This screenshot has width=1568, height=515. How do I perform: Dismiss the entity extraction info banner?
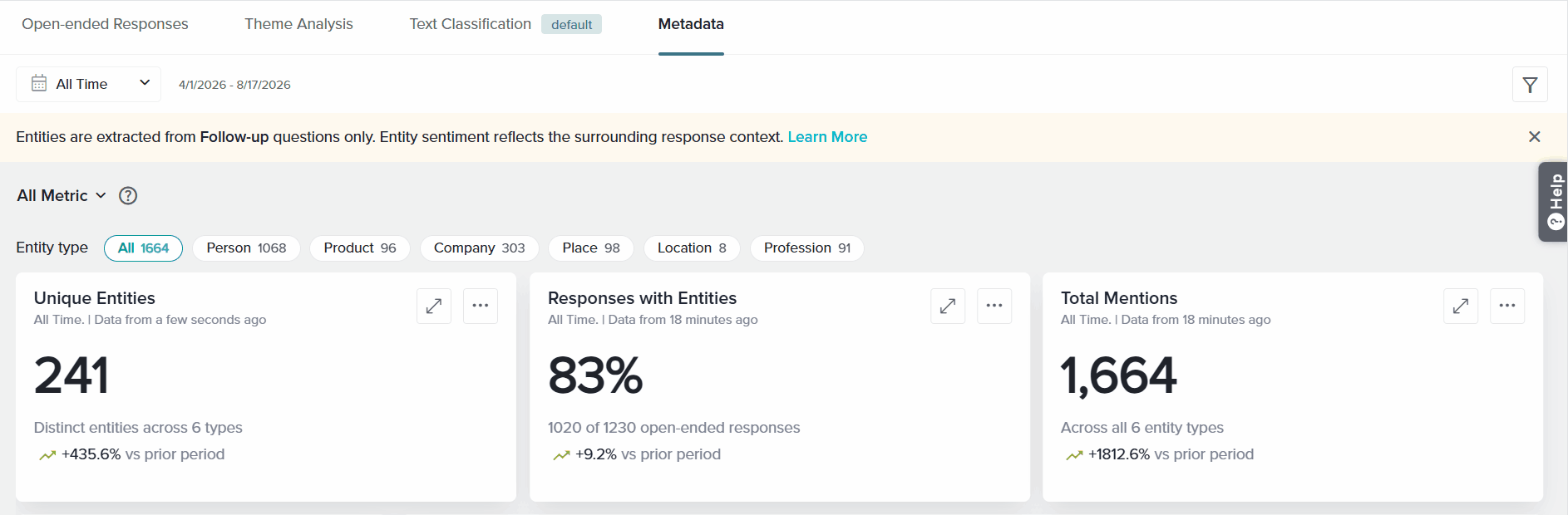click(x=1535, y=137)
